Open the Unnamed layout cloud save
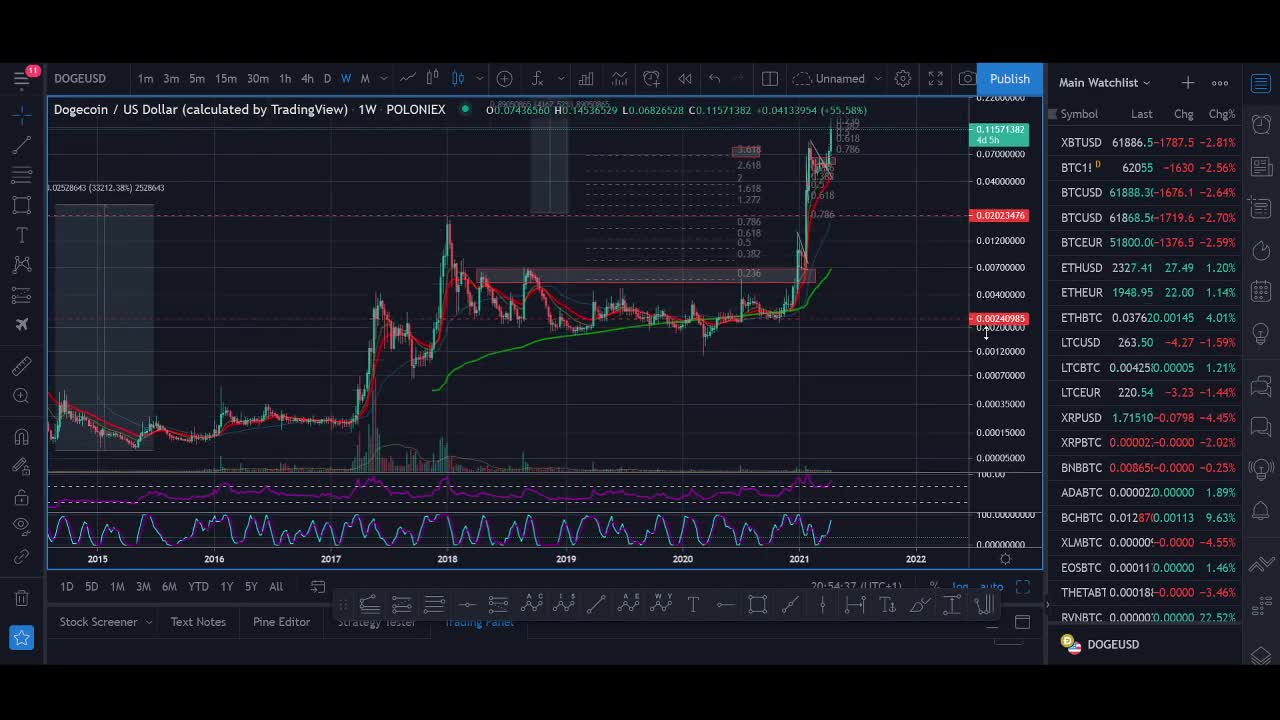The image size is (1280, 720). click(x=829, y=79)
